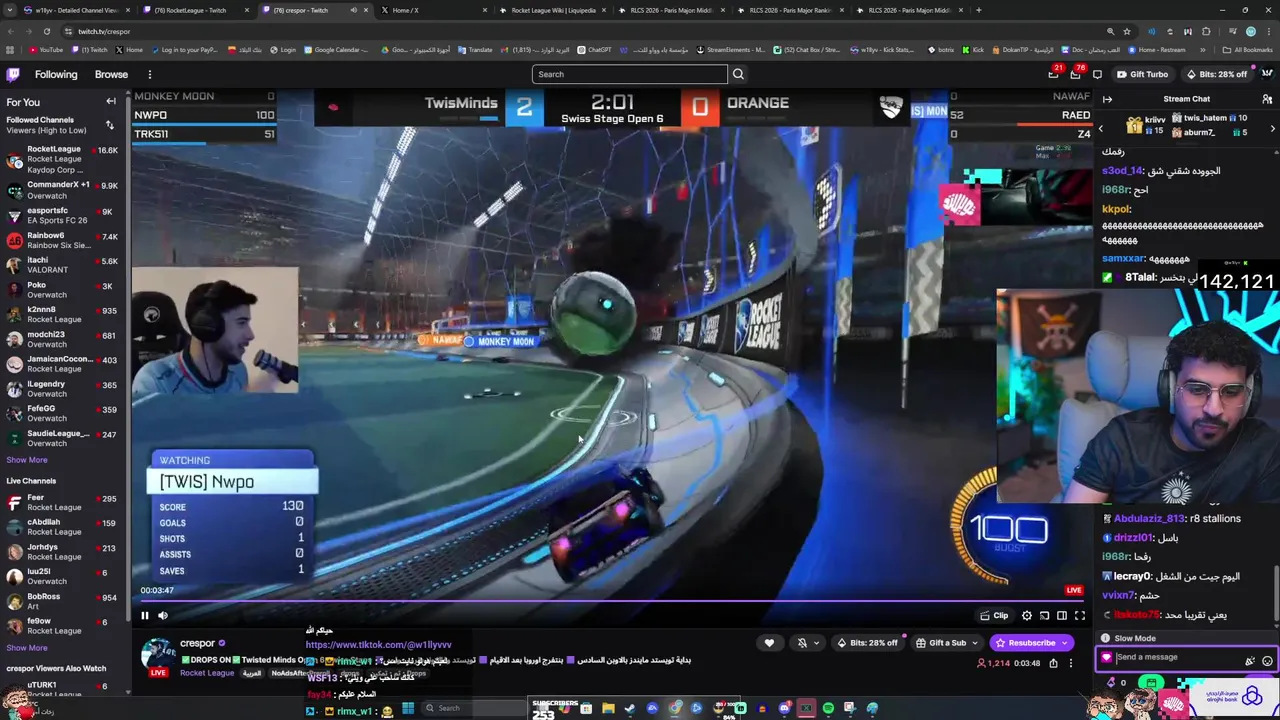Screen dimensions: 1280x720
Task: Show more live channels
Action: click(27, 648)
